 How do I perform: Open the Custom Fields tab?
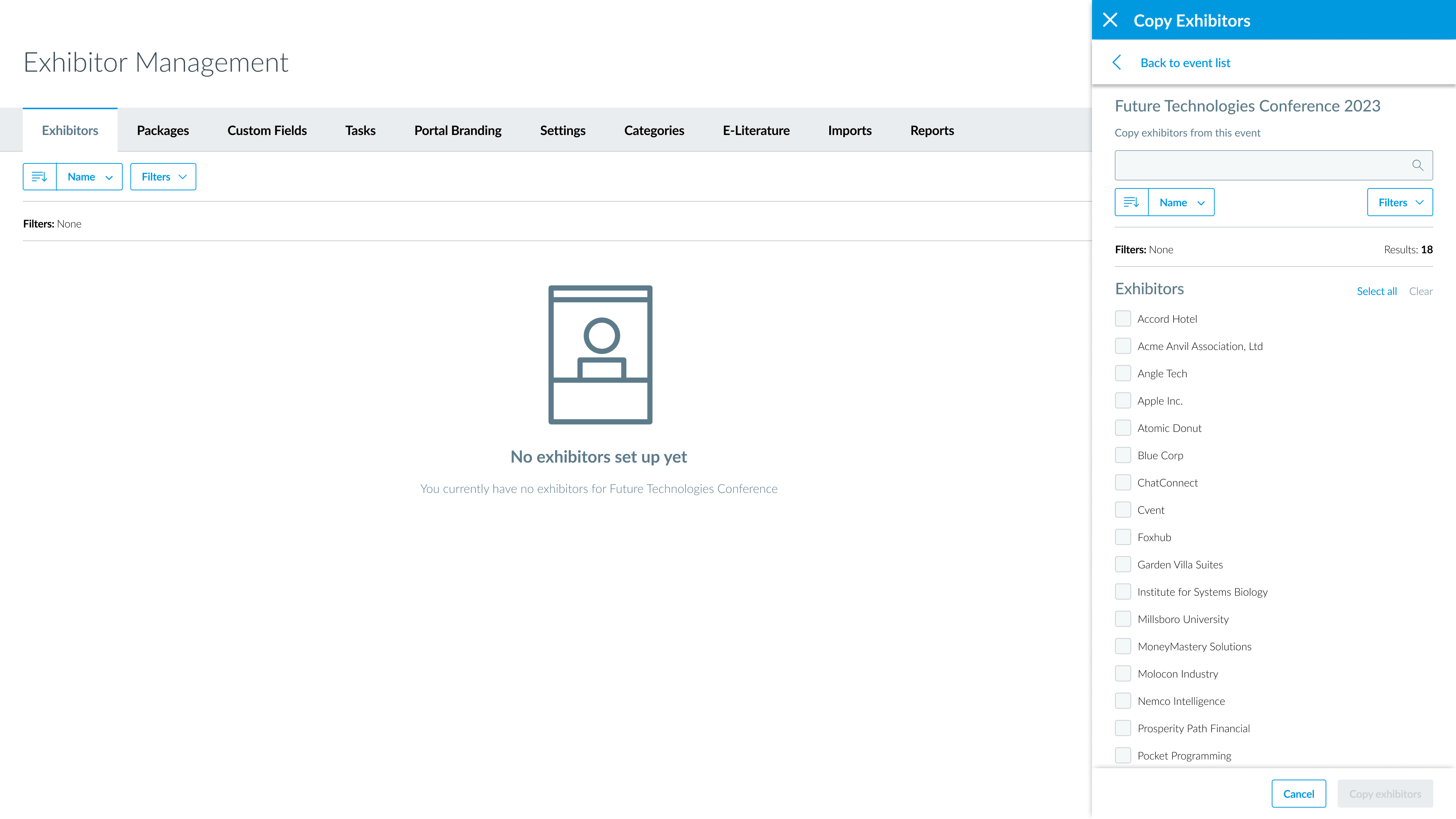pyautogui.click(x=267, y=130)
